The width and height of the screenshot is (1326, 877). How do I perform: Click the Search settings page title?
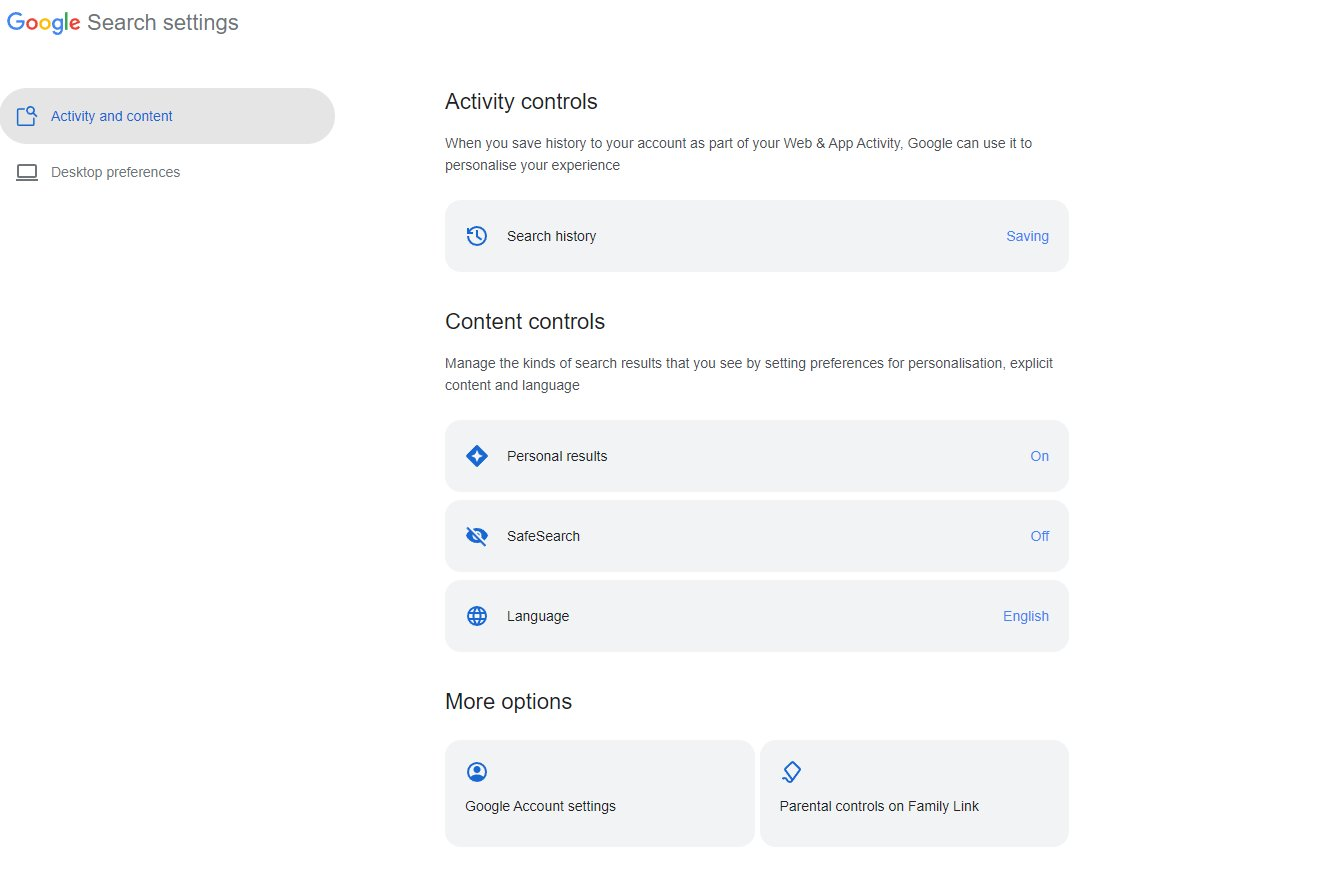[x=163, y=23]
